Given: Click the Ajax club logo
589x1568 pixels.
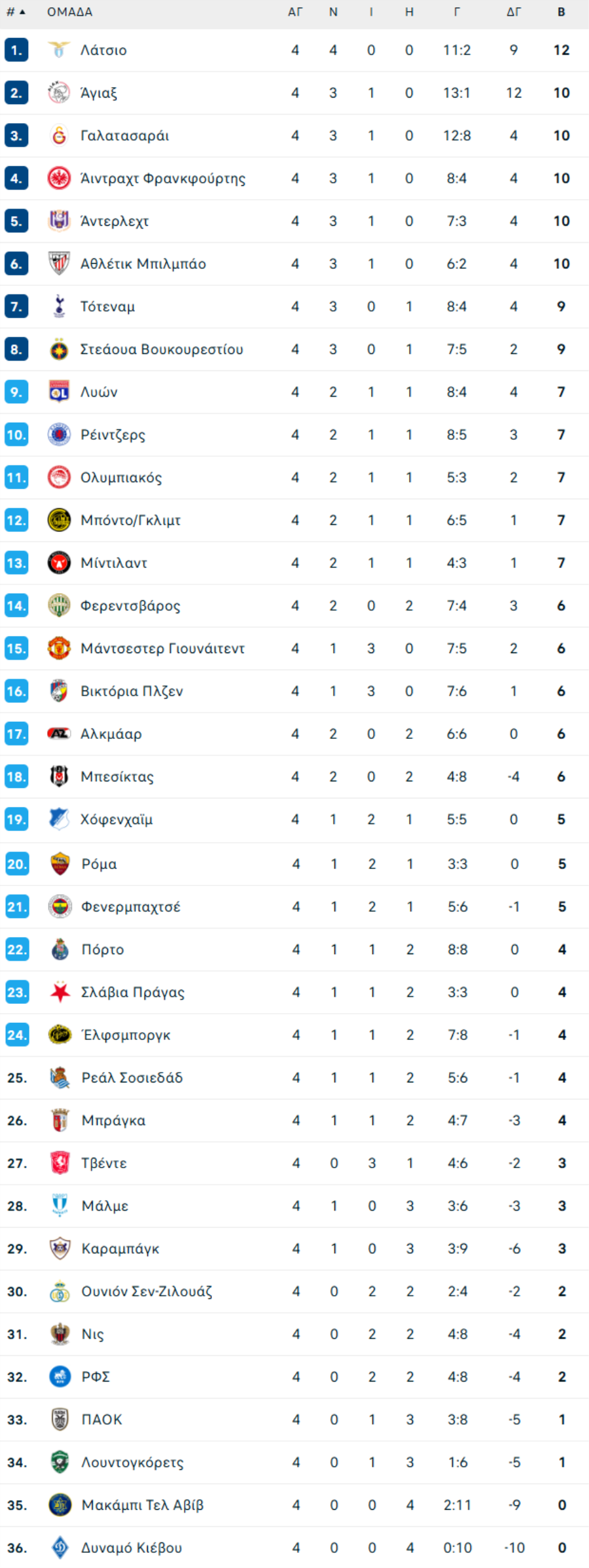Looking at the screenshot, I should [59, 93].
